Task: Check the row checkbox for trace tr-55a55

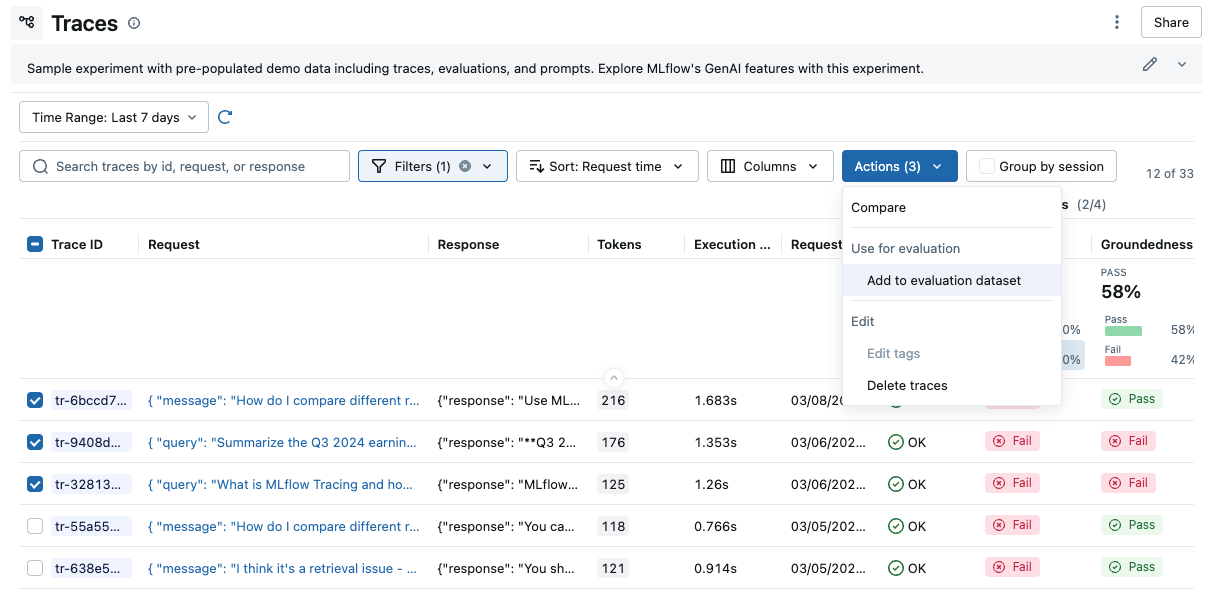Action: (x=34, y=526)
